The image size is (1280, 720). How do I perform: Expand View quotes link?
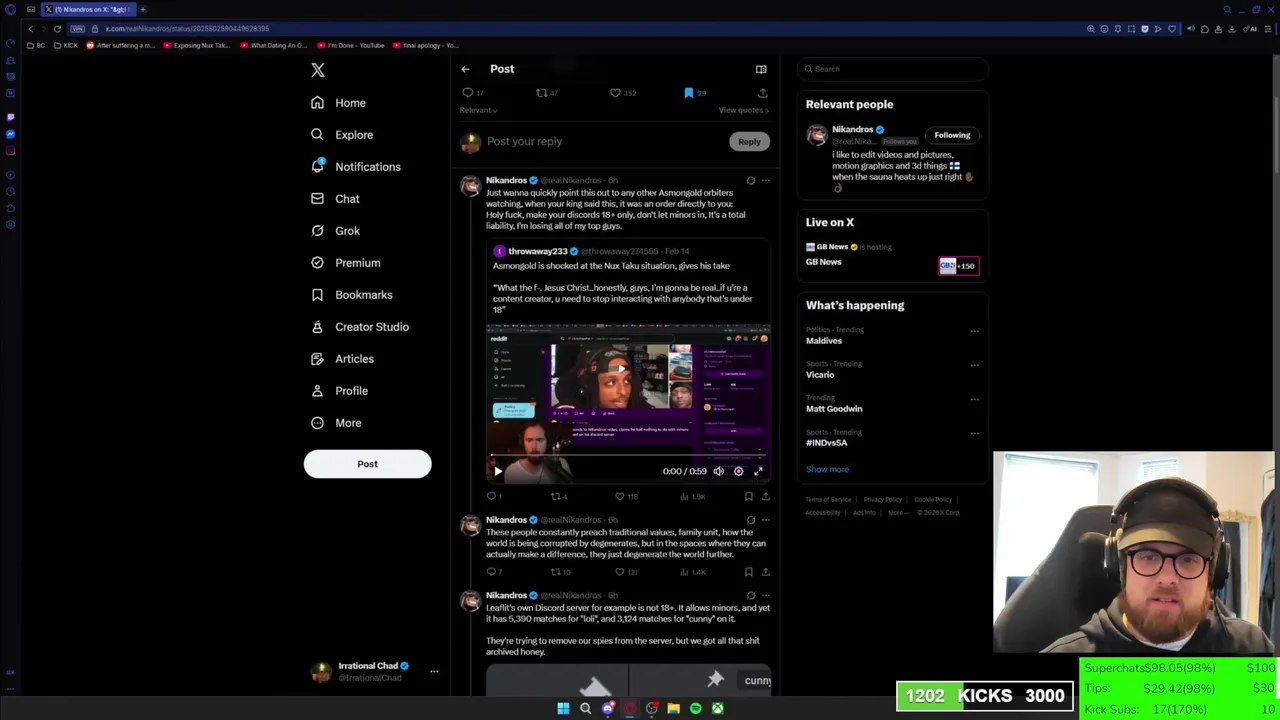pyautogui.click(x=743, y=110)
